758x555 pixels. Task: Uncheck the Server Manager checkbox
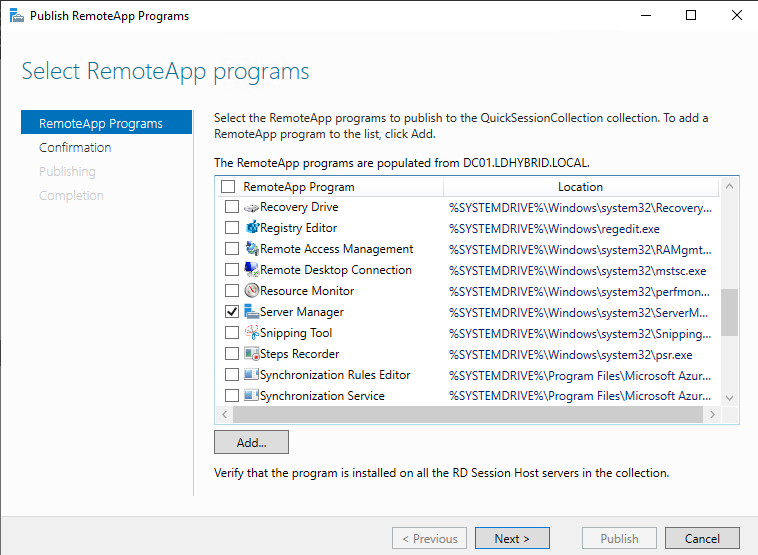click(232, 312)
